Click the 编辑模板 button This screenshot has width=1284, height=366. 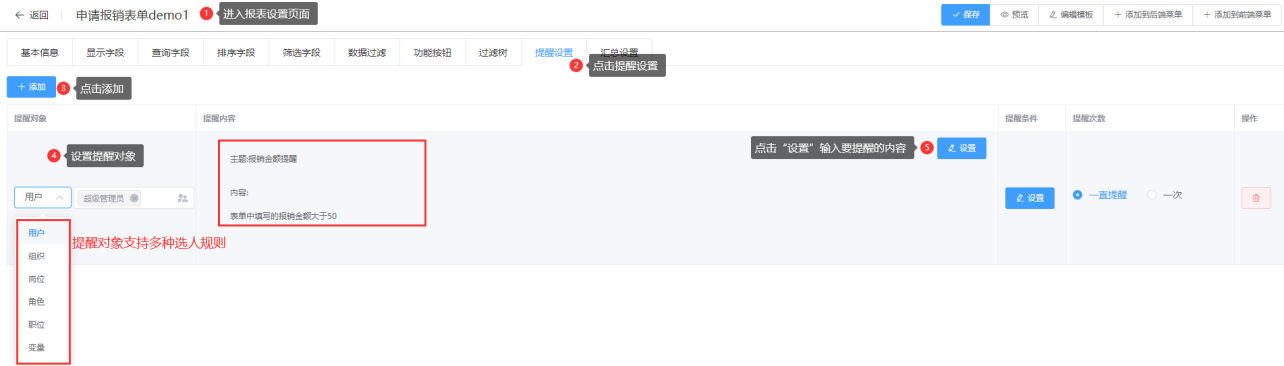tap(1070, 15)
